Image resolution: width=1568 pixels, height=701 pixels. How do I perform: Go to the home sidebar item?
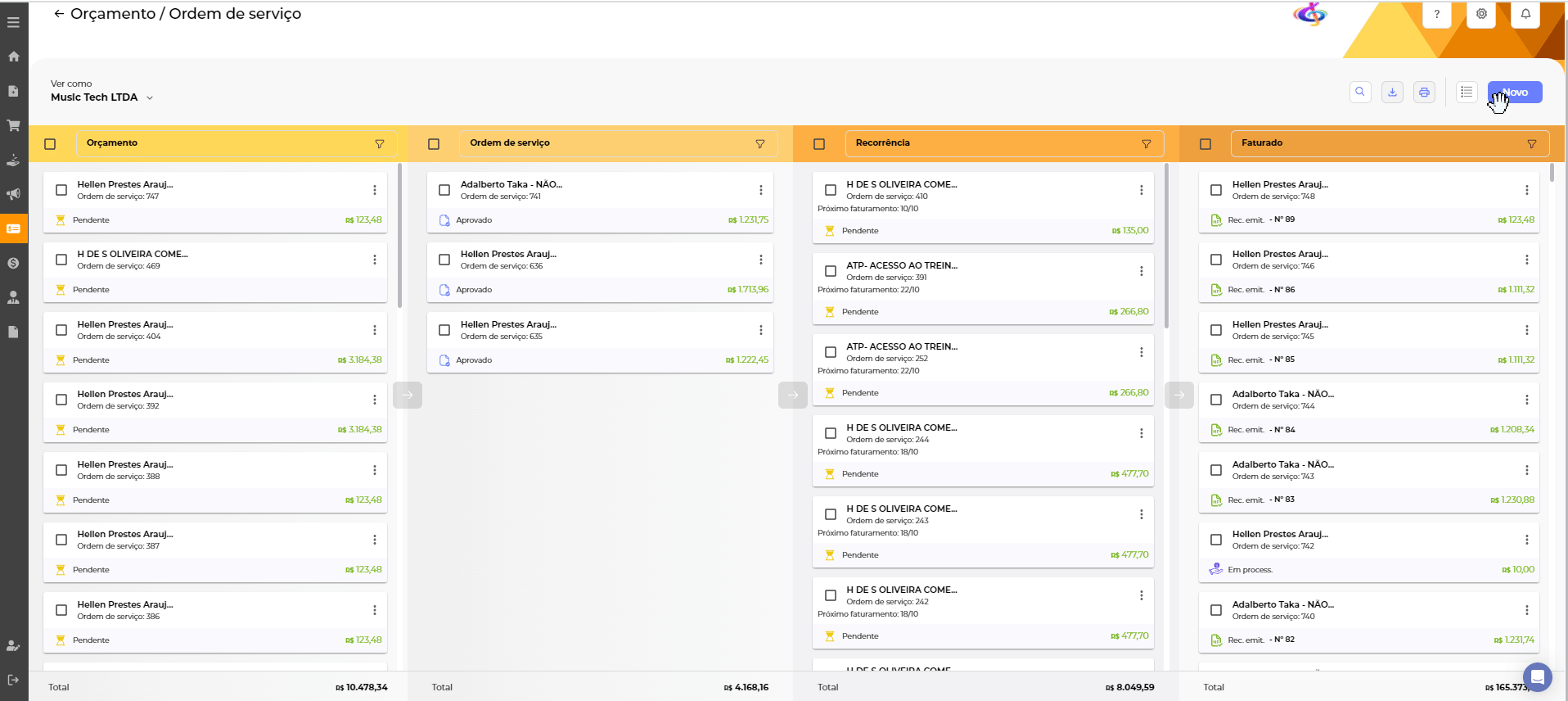[x=14, y=57]
